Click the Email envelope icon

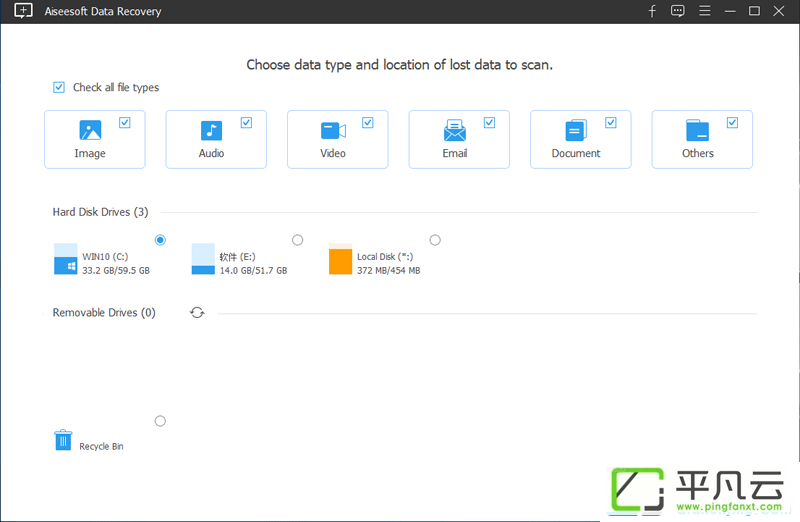tap(455, 130)
